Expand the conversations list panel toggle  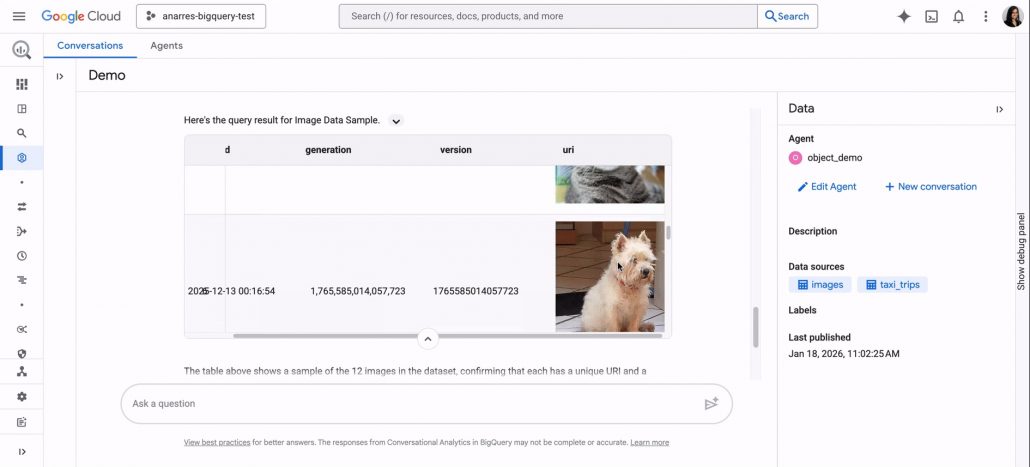click(x=60, y=76)
